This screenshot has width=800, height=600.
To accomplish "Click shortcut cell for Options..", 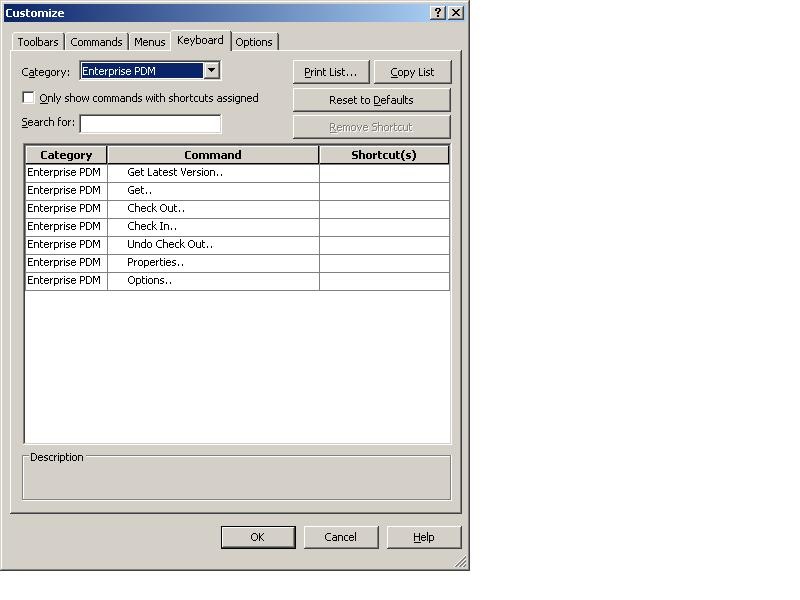I will click(384, 281).
